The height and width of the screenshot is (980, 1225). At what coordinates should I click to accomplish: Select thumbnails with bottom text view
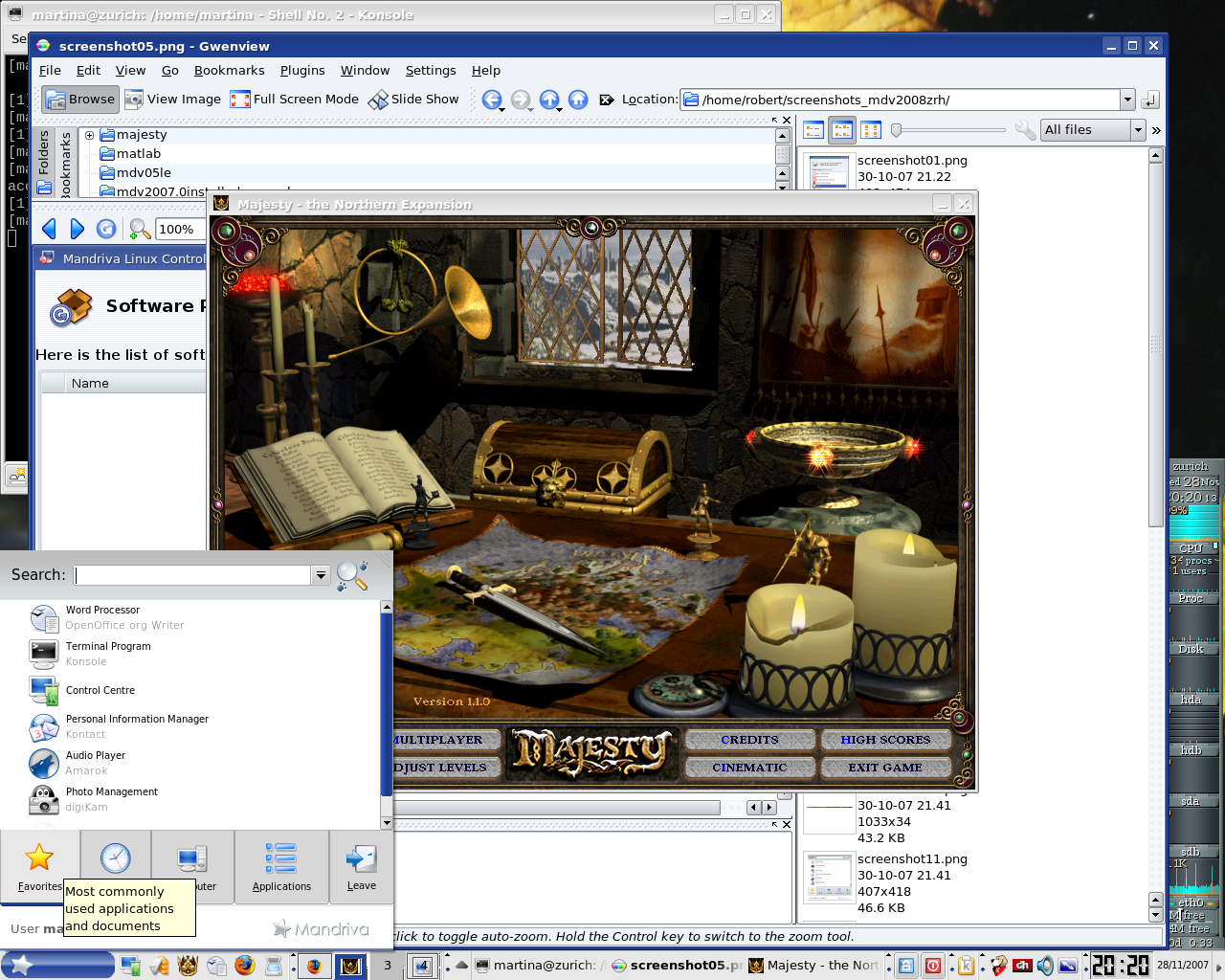[x=871, y=130]
